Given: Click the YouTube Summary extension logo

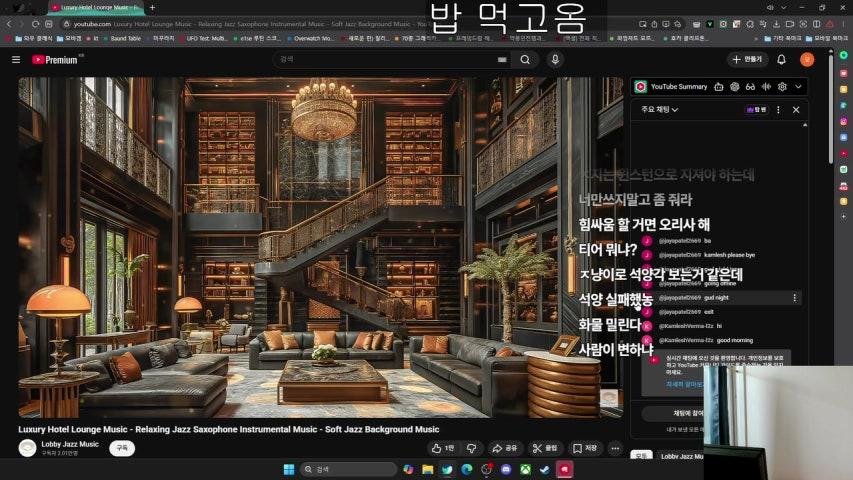Looking at the screenshot, I should (x=641, y=87).
